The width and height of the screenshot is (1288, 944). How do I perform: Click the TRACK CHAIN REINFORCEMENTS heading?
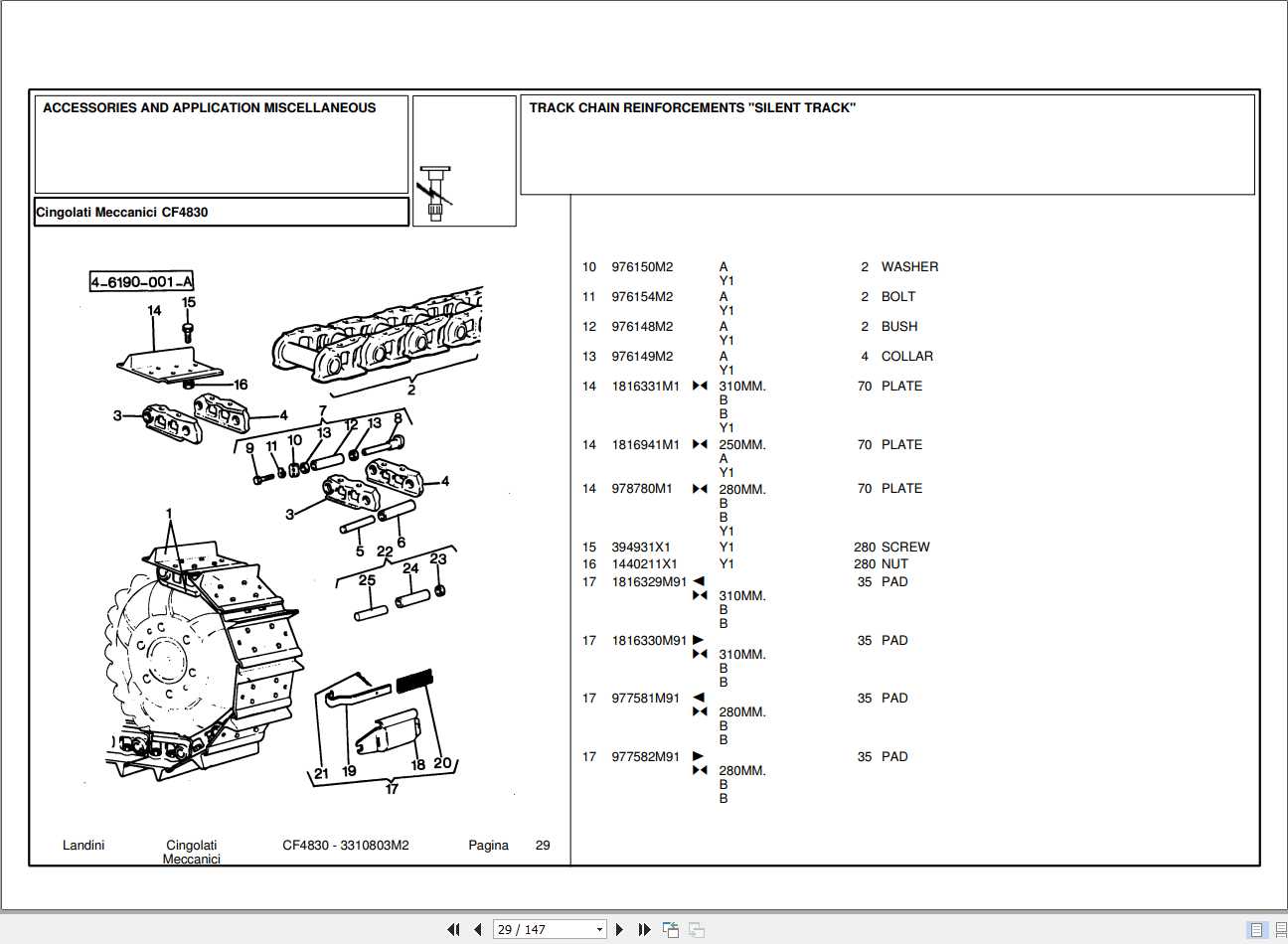(694, 108)
